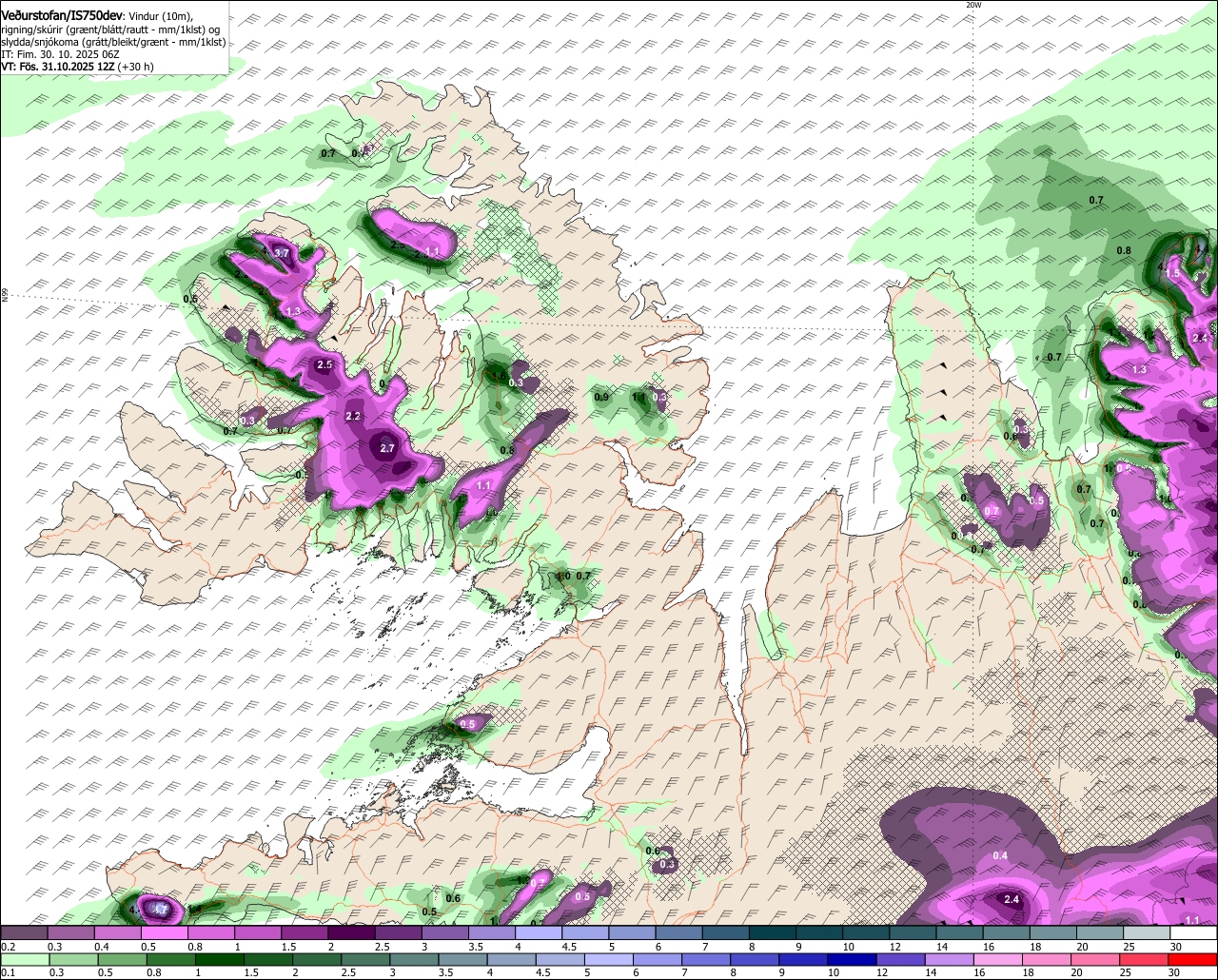
Task: Click the "2.7" snowfall value on the map
Action: (387, 448)
